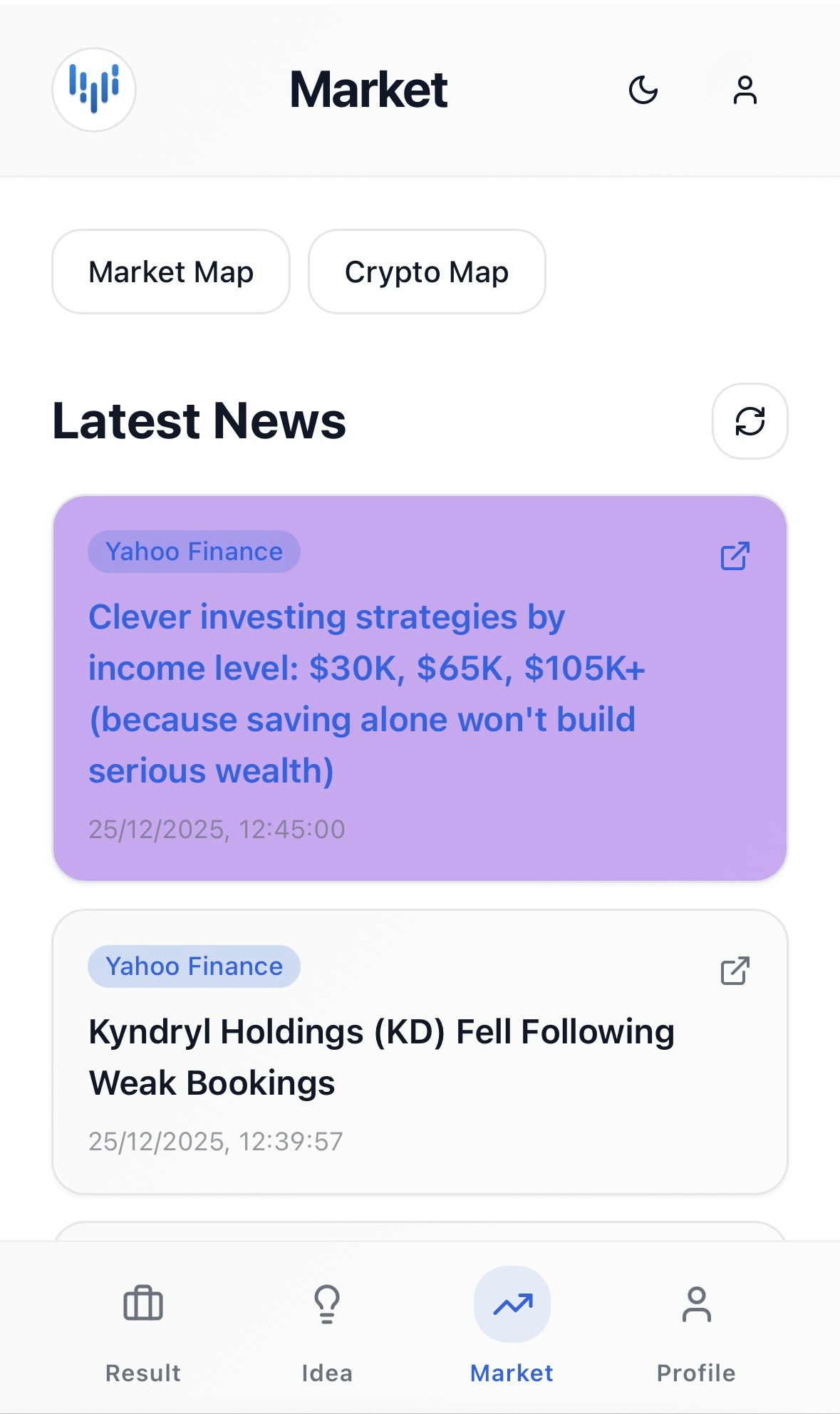Open external link on the investing strategies article
Image resolution: width=840 pixels, height=1414 pixels.
click(735, 557)
